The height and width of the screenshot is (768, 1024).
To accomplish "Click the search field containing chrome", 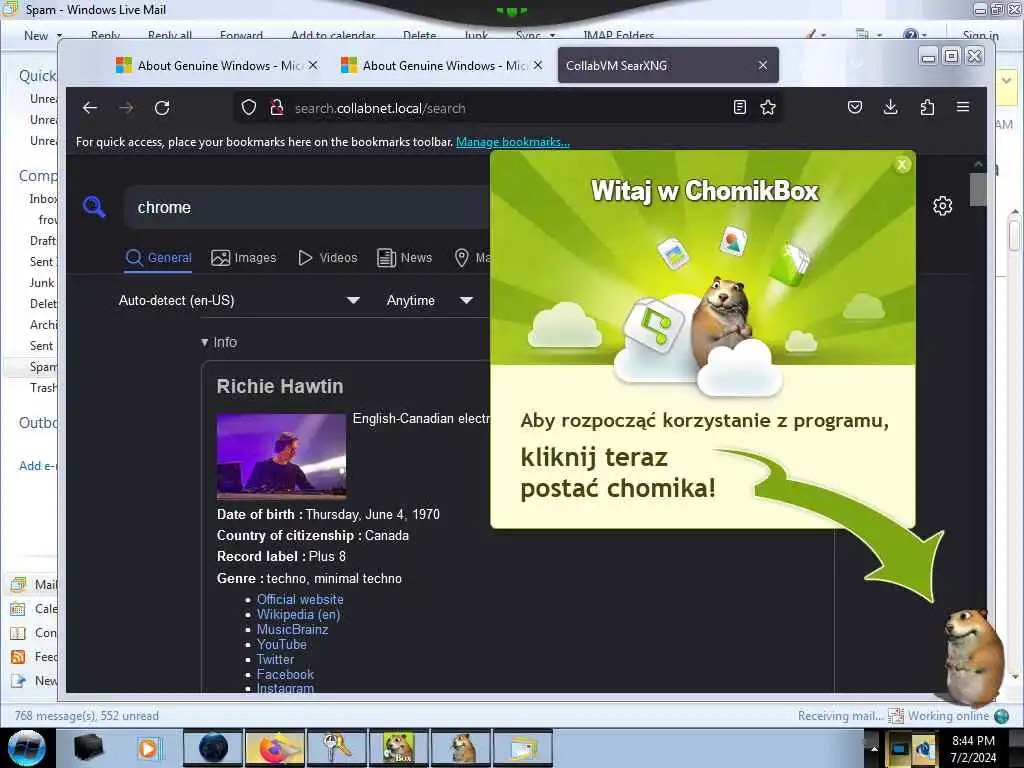I will (307, 207).
